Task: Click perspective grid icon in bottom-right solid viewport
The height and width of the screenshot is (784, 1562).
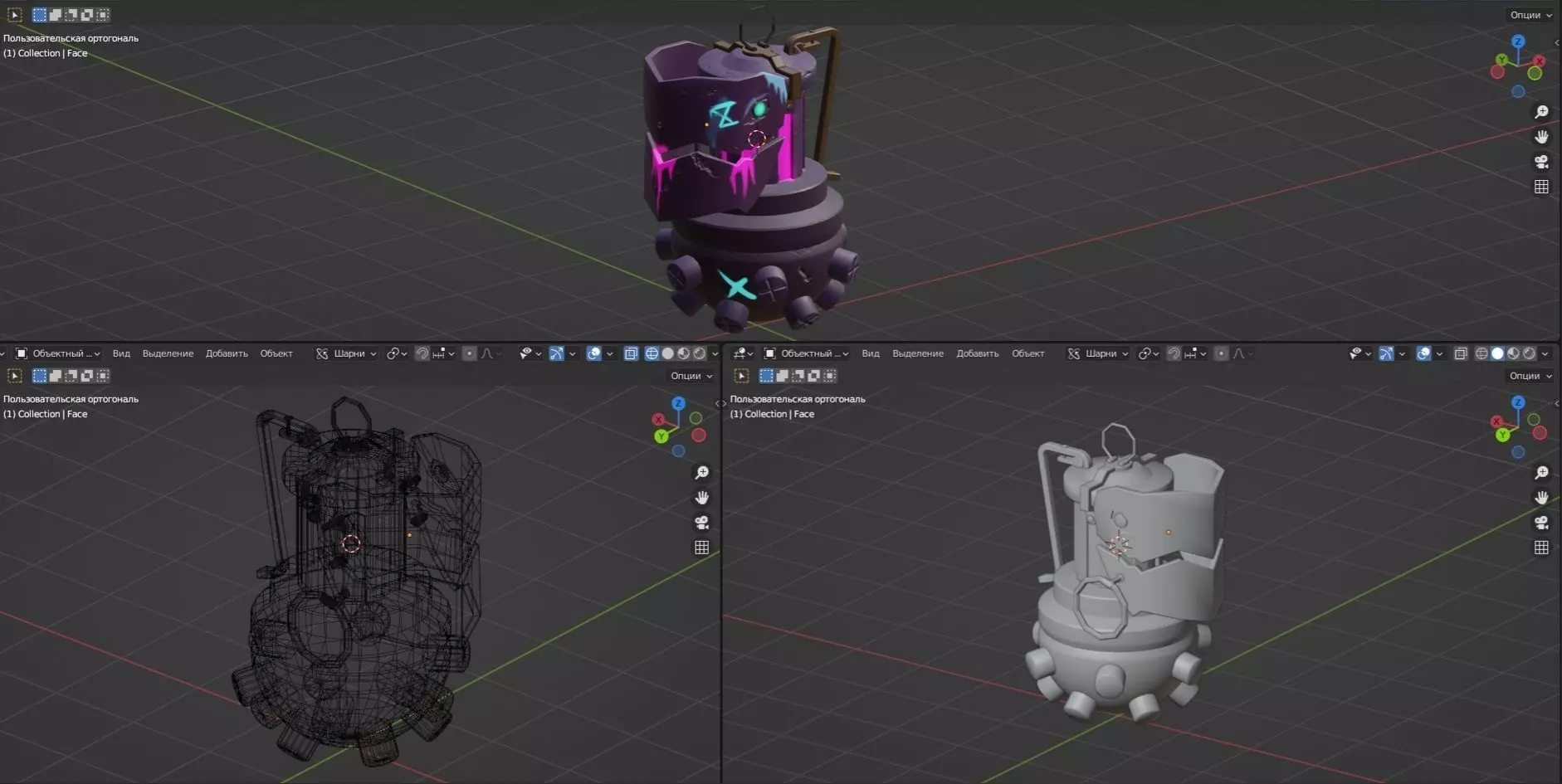Action: (1541, 548)
